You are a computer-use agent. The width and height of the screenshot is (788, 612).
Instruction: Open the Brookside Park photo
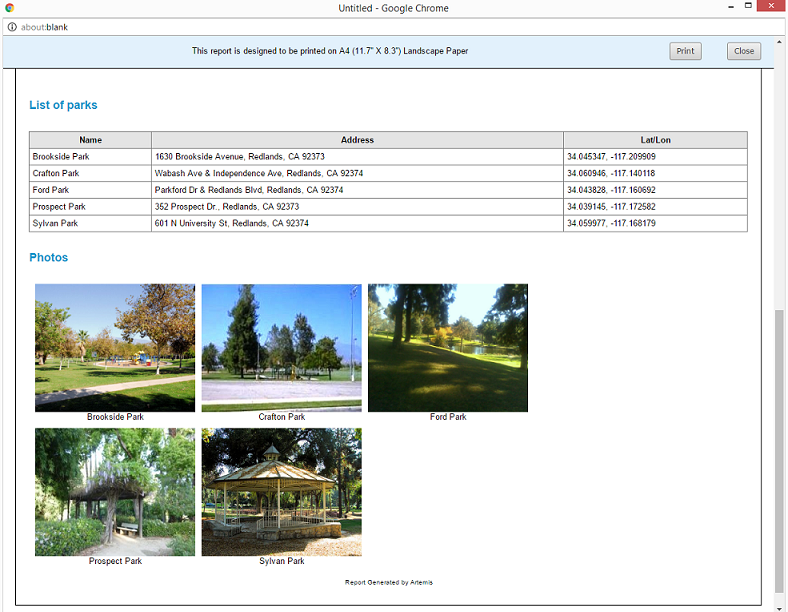(x=115, y=348)
